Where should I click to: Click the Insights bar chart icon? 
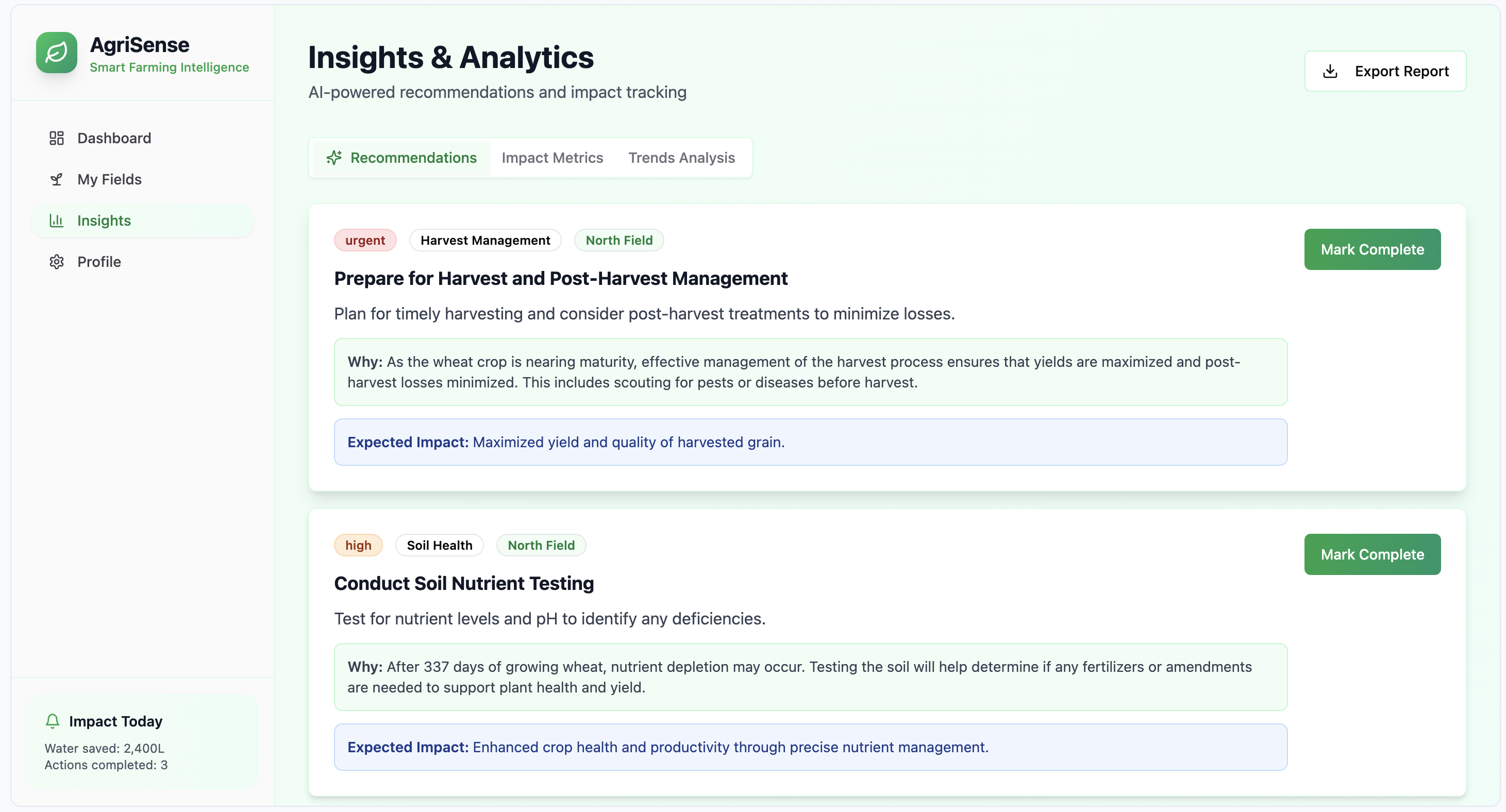(x=57, y=221)
